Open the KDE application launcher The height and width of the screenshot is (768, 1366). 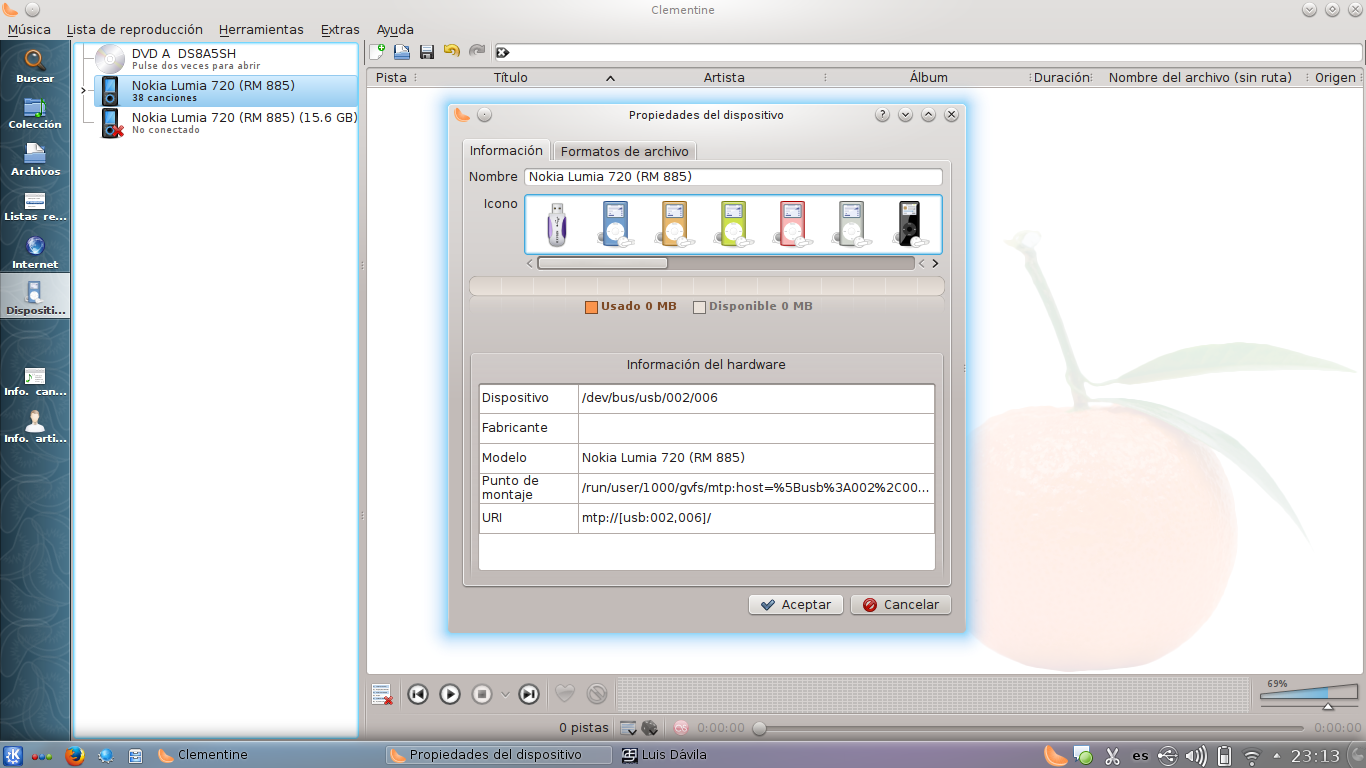click(14, 756)
